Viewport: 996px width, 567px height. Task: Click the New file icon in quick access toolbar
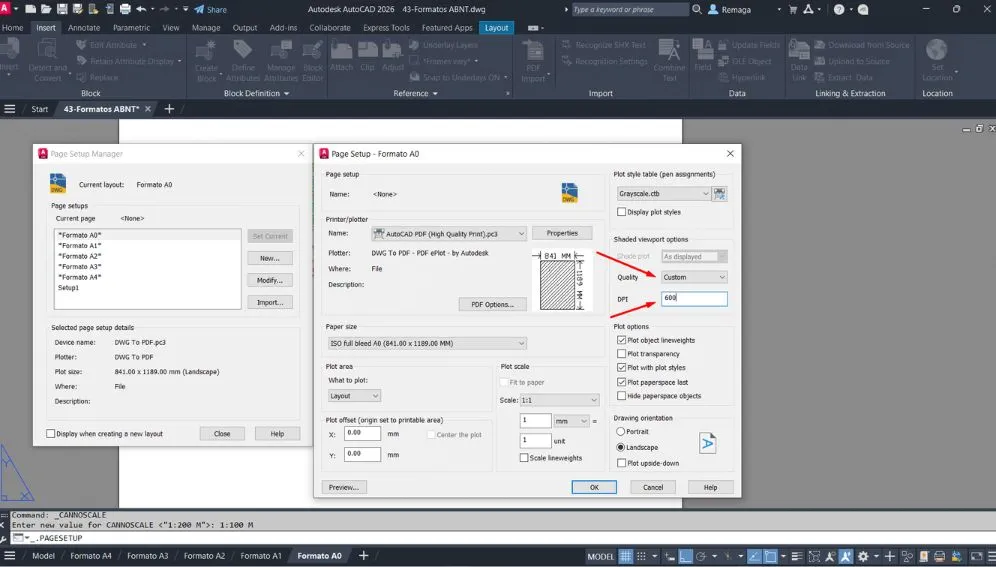click(30, 10)
